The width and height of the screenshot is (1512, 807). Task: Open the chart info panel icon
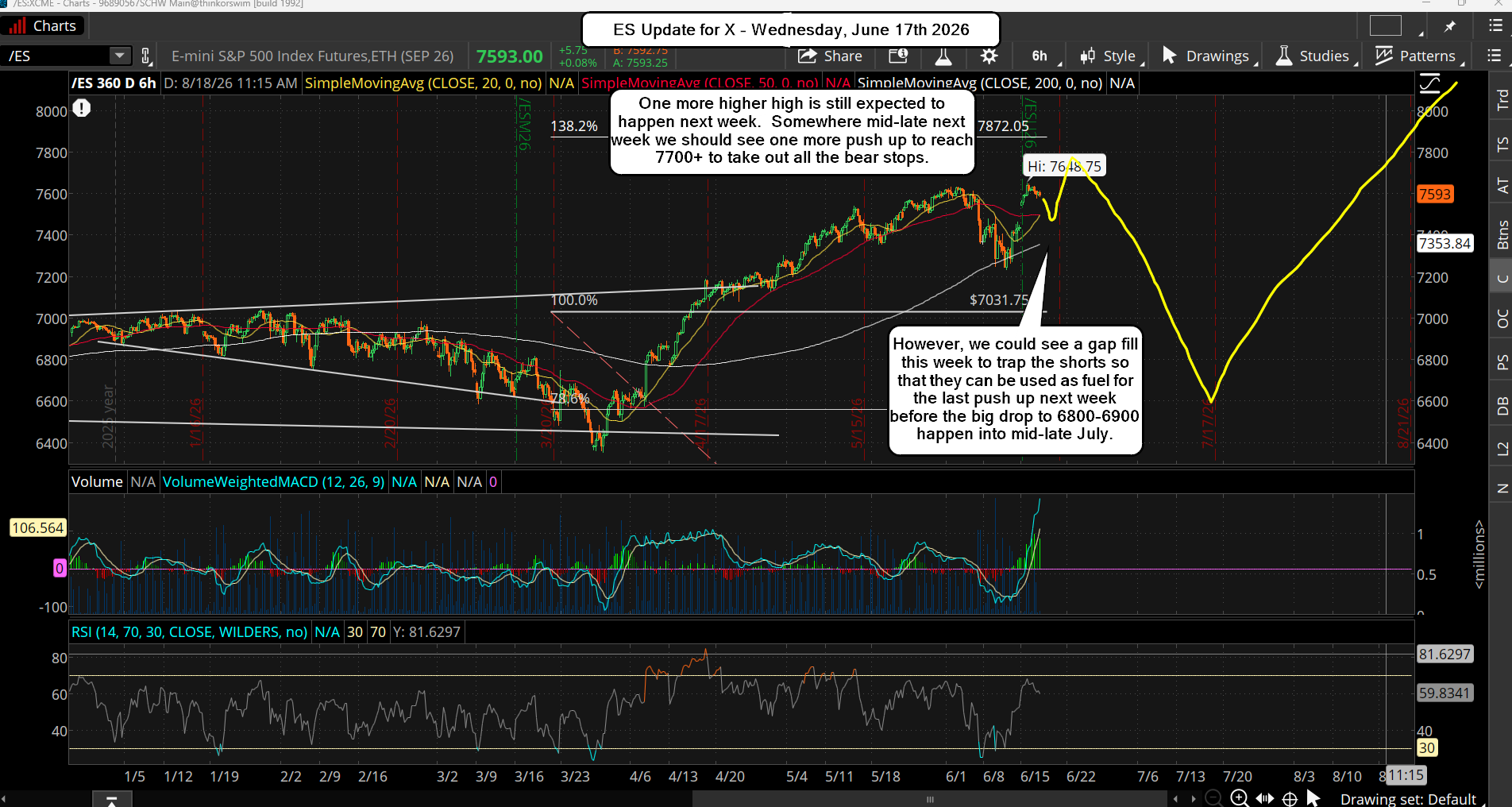point(898,56)
